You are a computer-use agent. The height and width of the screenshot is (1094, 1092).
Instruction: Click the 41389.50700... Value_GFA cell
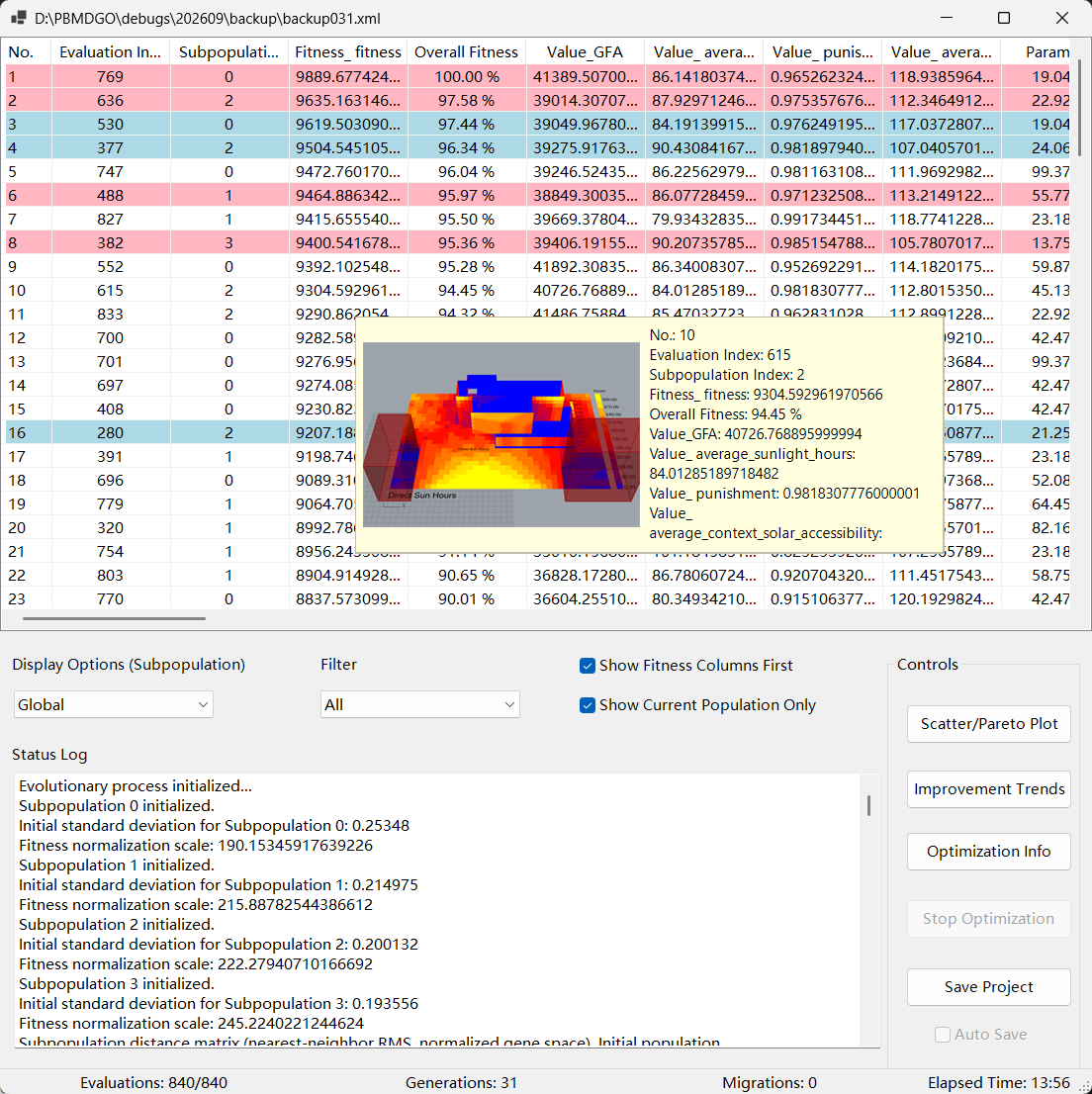586,77
